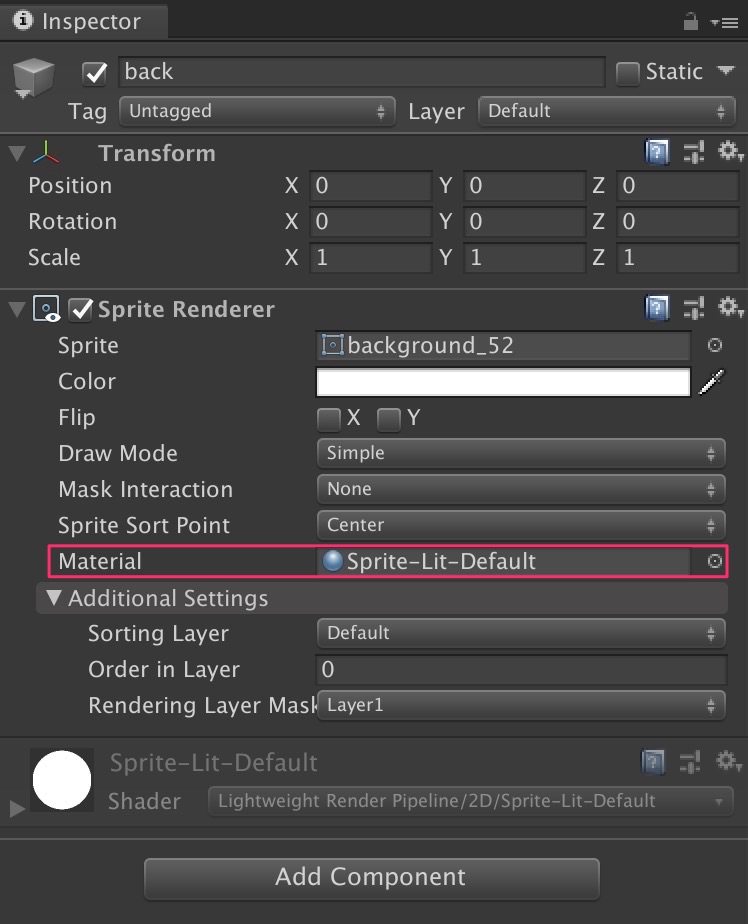The height and width of the screenshot is (924, 748).
Task: Click the Position X field
Action: point(371,186)
